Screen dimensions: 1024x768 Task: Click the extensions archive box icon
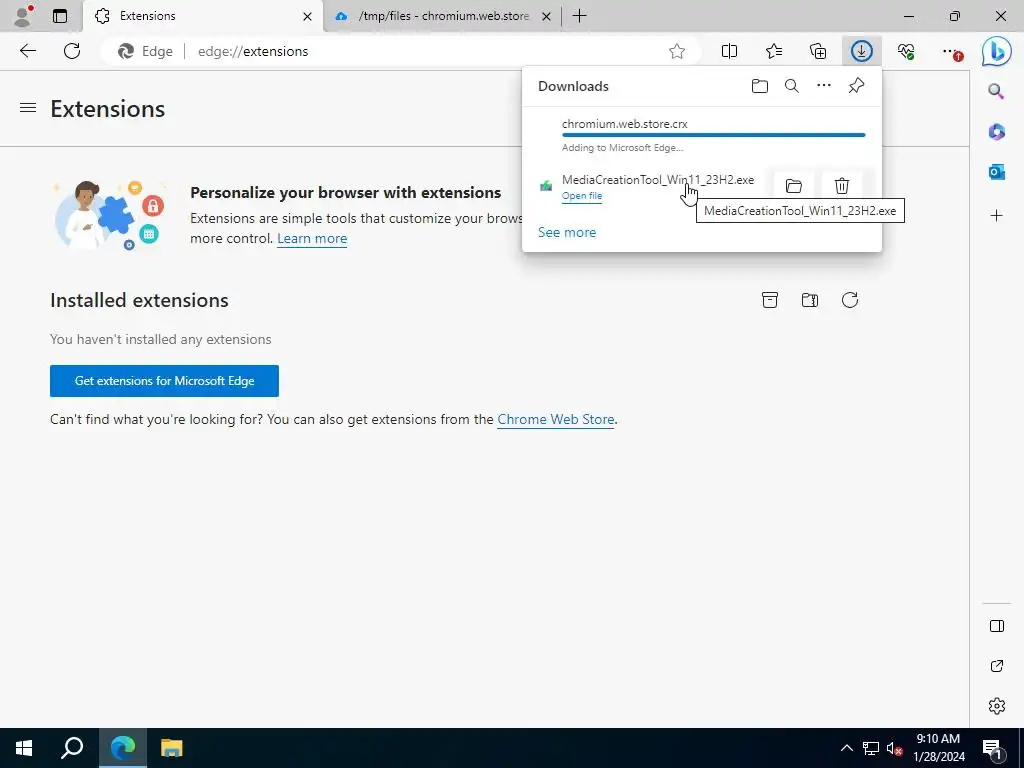[x=770, y=300]
